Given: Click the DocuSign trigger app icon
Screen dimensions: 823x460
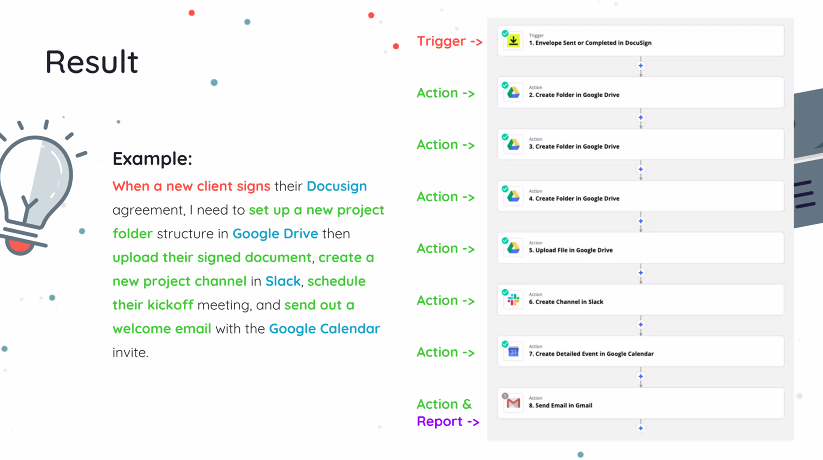Looking at the screenshot, I should pos(513,41).
